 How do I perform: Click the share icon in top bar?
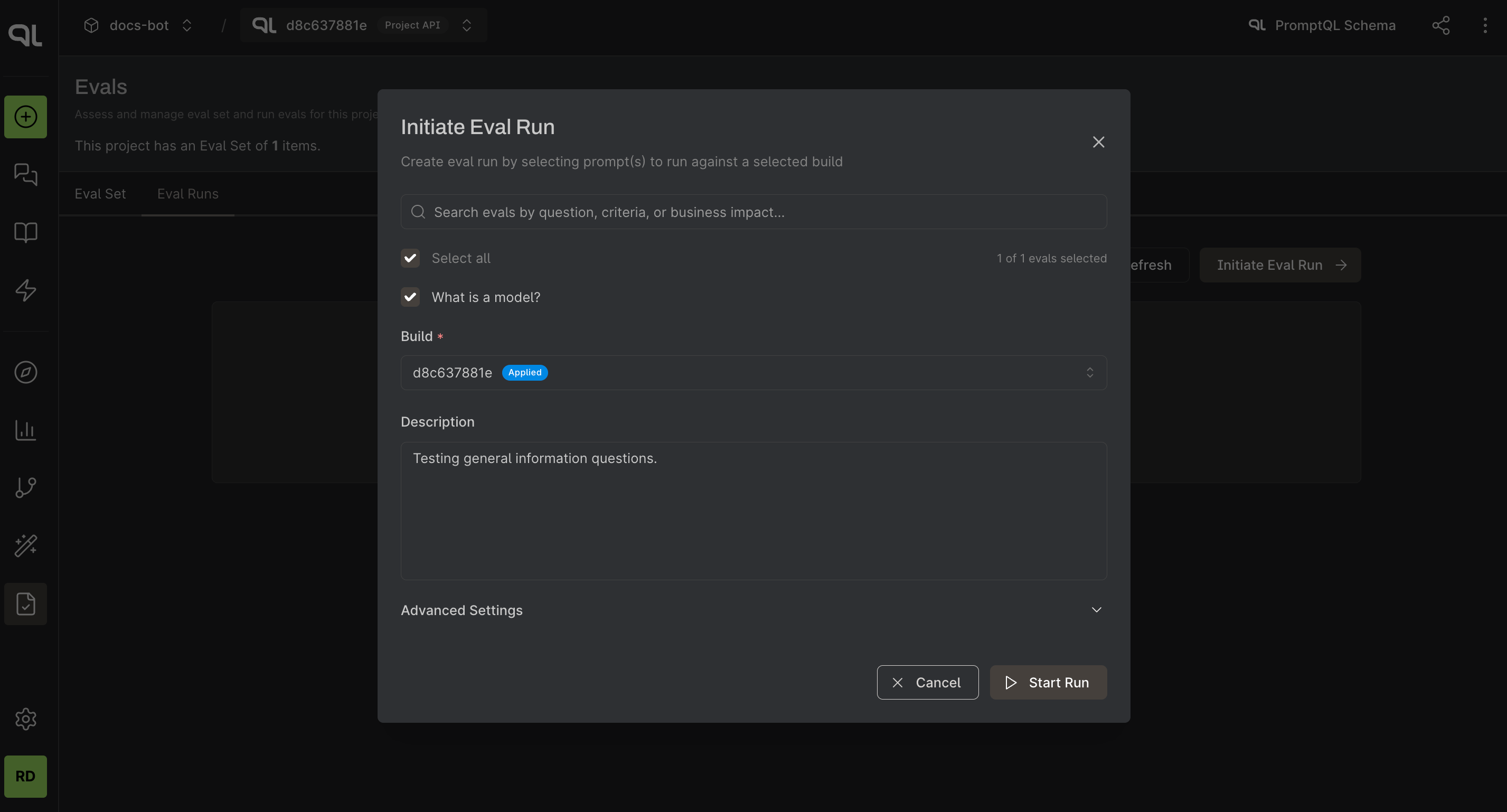(1440, 25)
